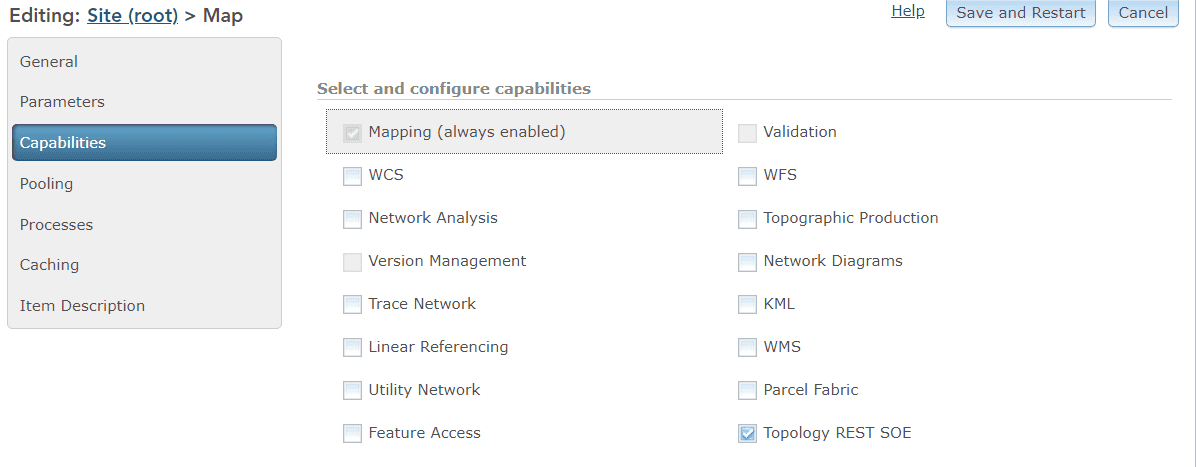Image resolution: width=1196 pixels, height=467 pixels.
Task: Tick the Parcel Fabric checkbox
Action: [x=747, y=390]
